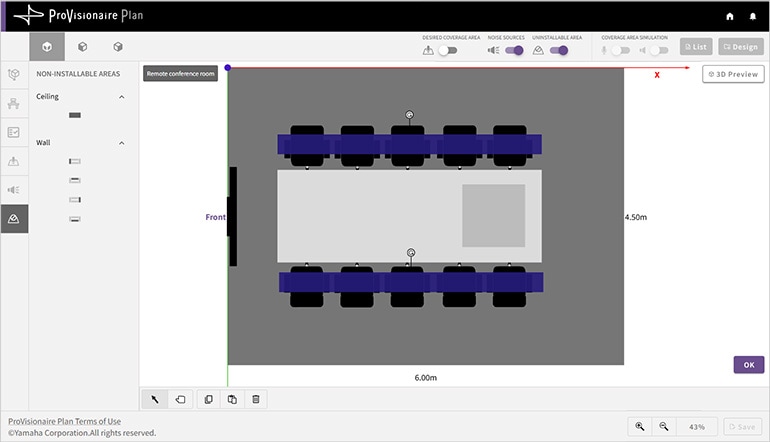Image resolution: width=770 pixels, height=442 pixels.
Task: Turn off the Noise Sources toggle
Action: click(513, 49)
